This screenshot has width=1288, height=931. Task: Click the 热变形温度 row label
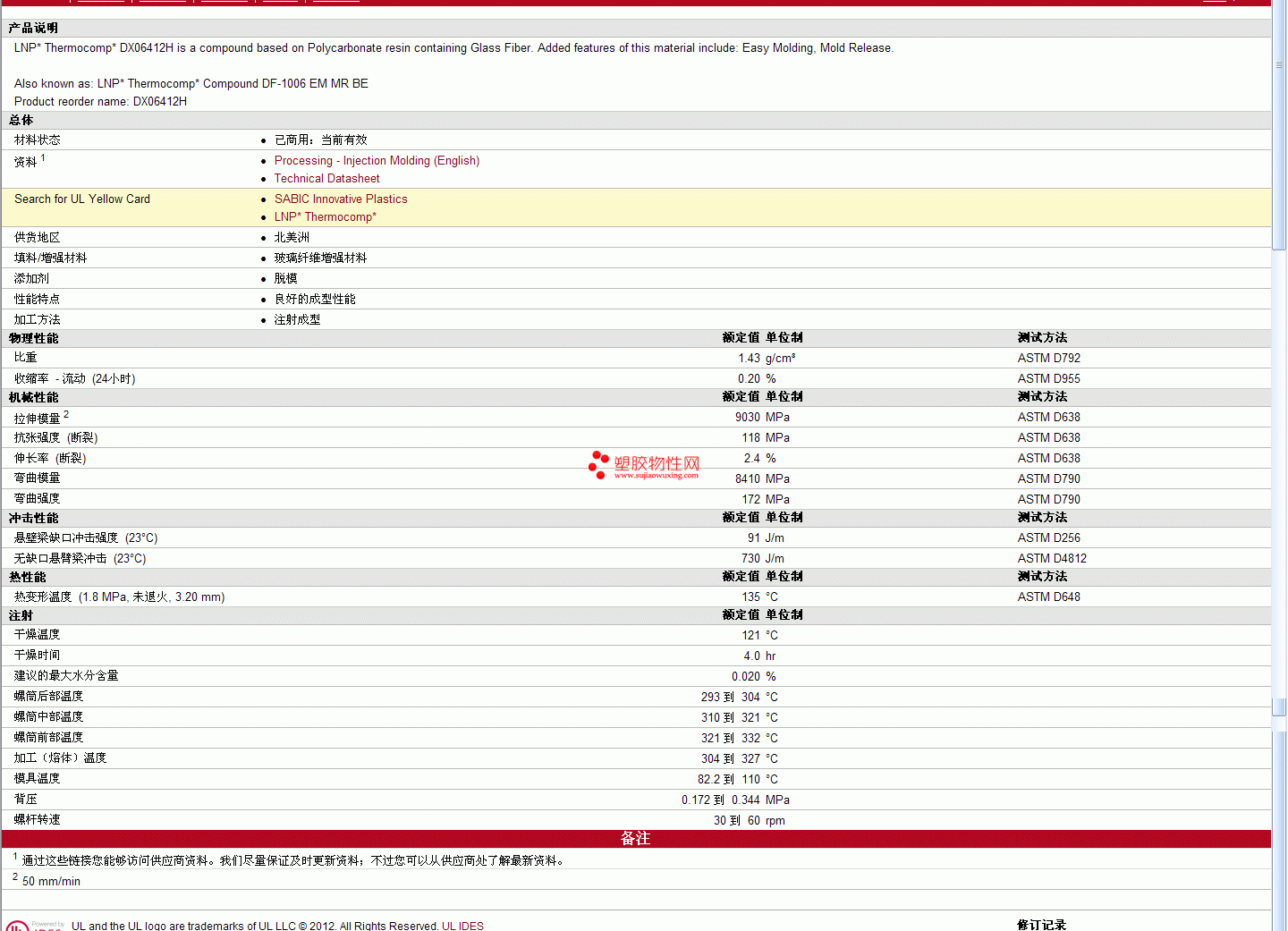tap(120, 597)
